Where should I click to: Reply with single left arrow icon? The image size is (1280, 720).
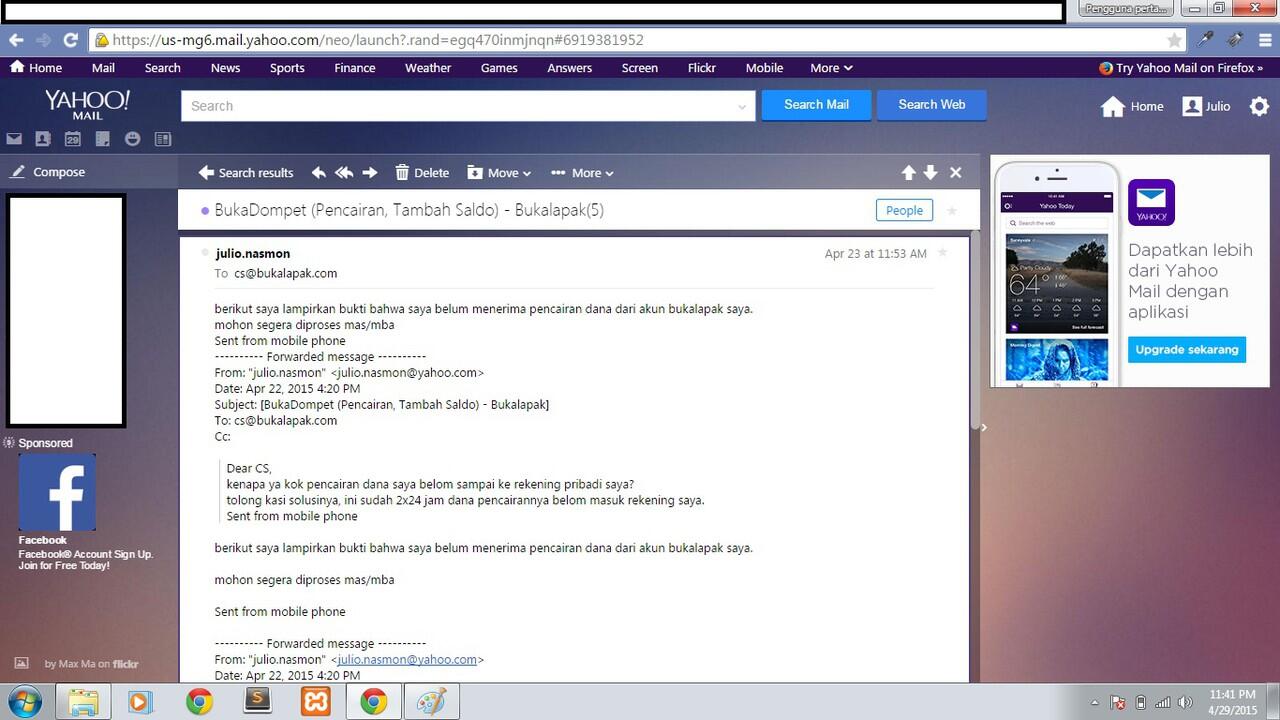coord(319,172)
